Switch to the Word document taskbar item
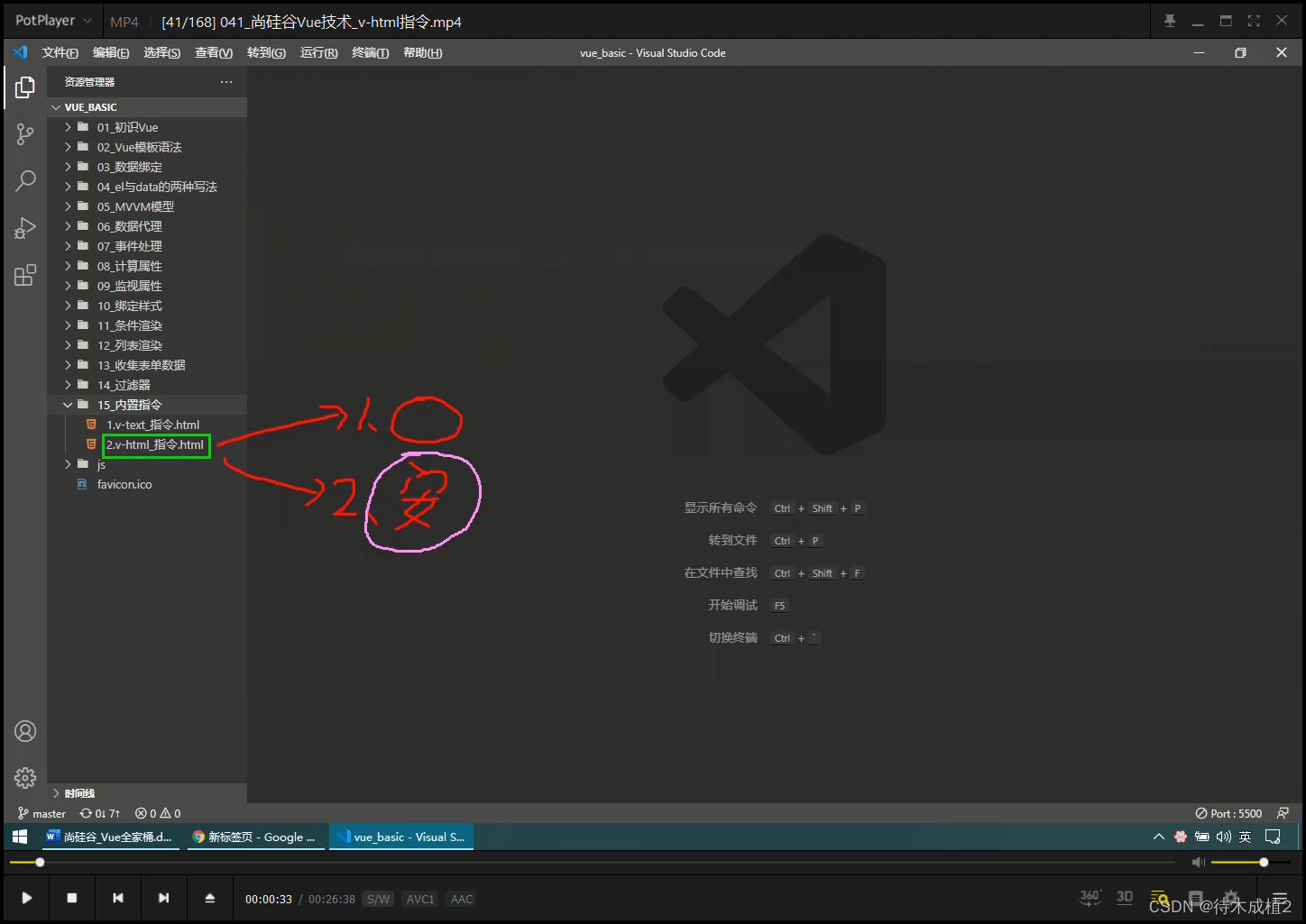This screenshot has width=1306, height=924. click(109, 837)
